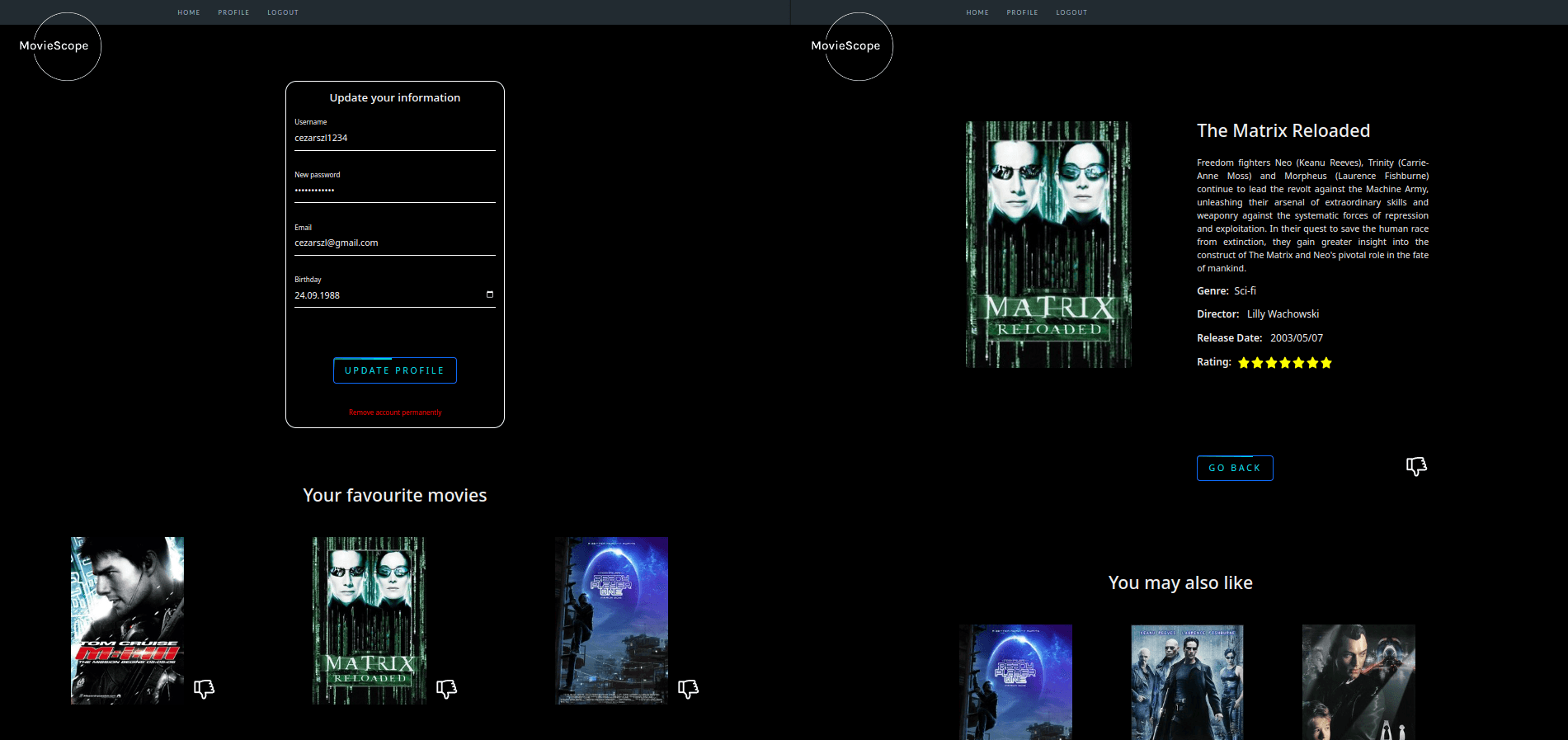The image size is (1568, 740).
Task: Click thumbs-down icon next to Go Back button
Action: tap(1416, 466)
